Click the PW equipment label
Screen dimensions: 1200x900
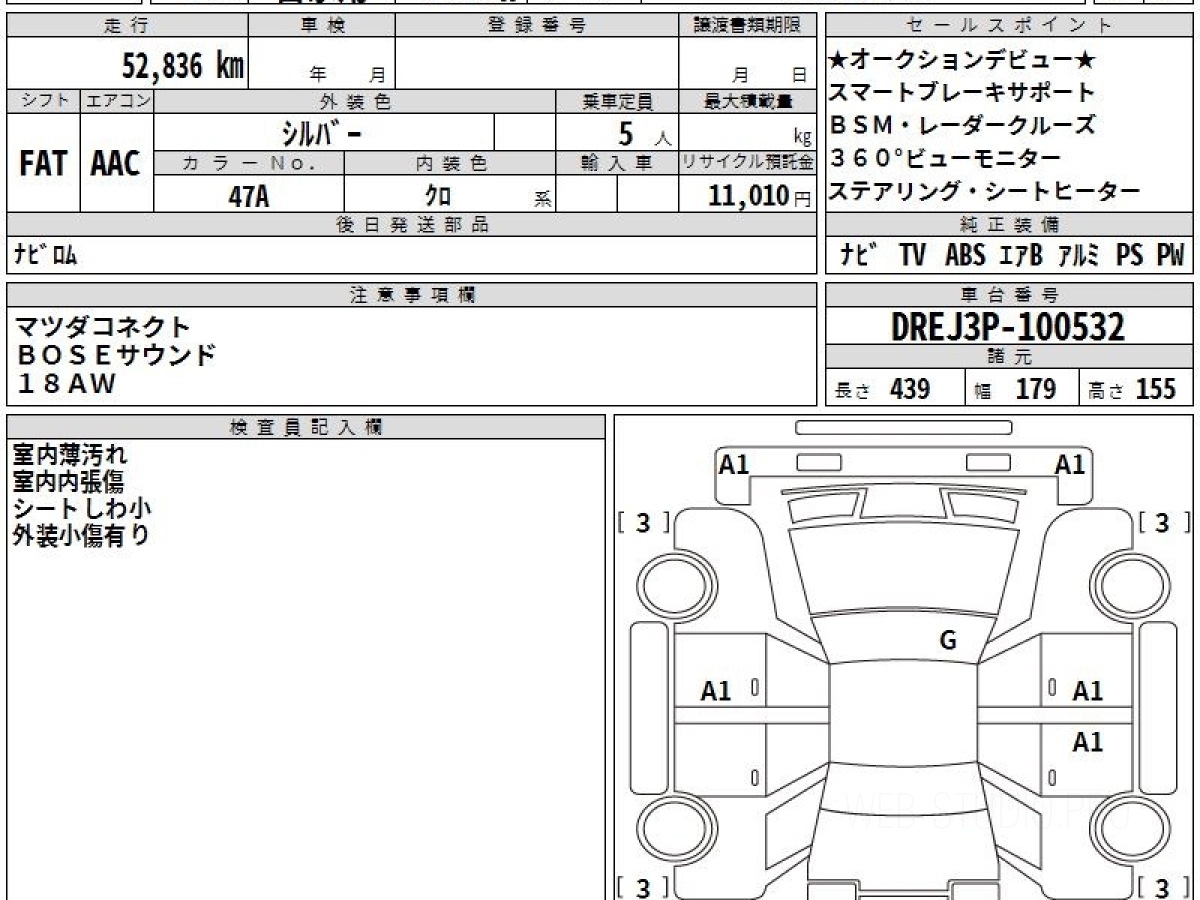(1170, 255)
